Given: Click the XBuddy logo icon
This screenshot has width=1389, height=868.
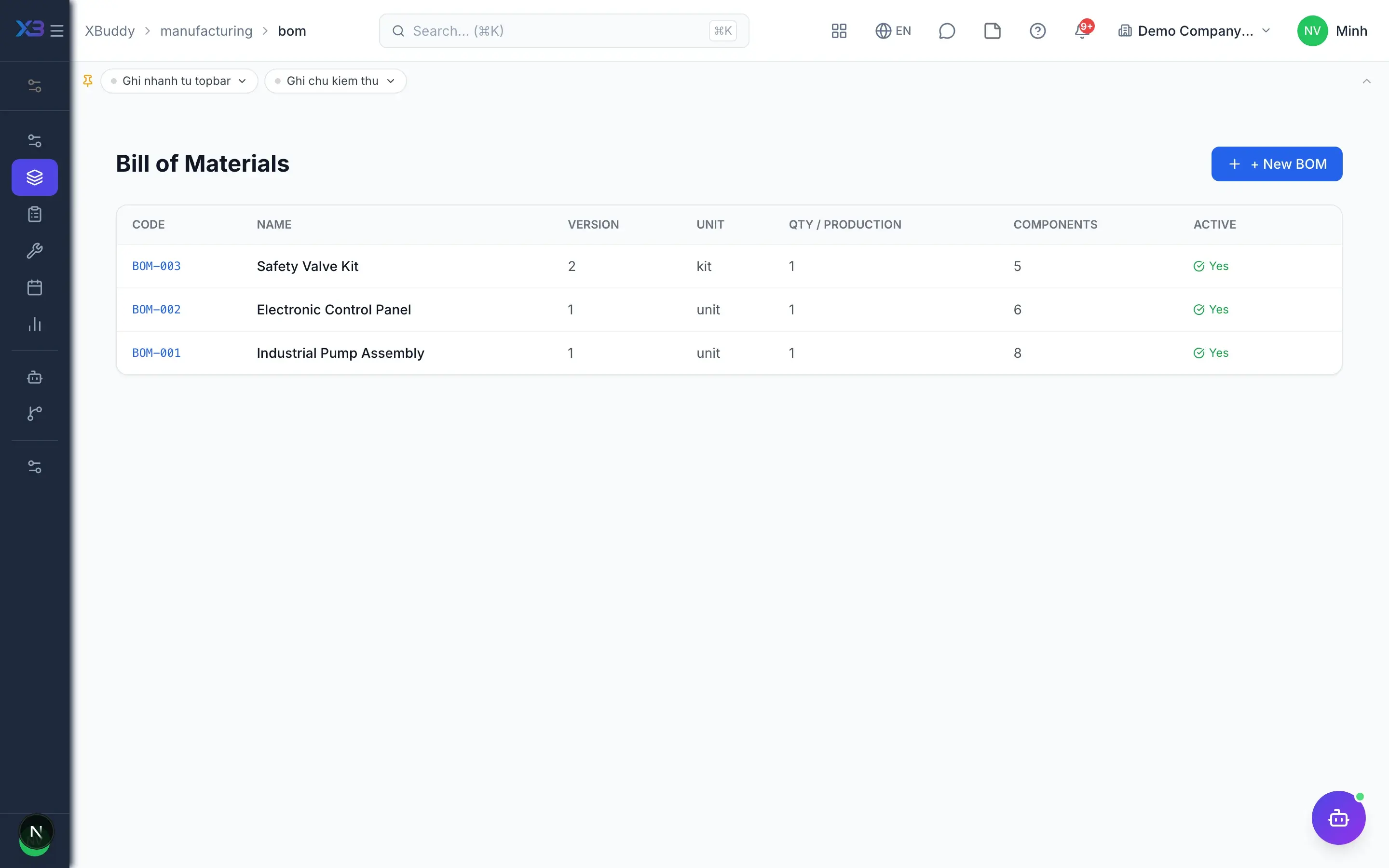Looking at the screenshot, I should (30, 29).
